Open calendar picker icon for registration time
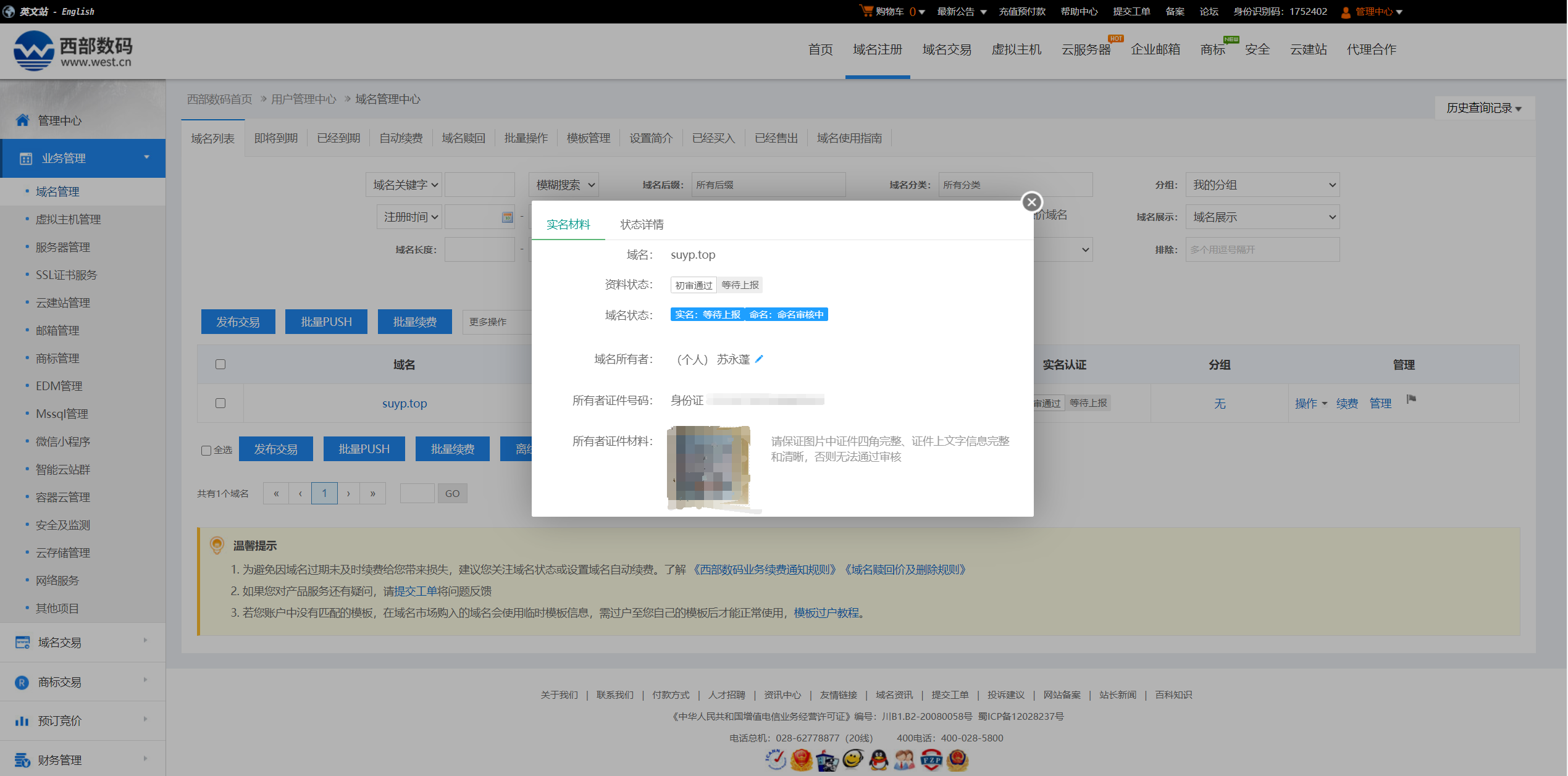1568x776 pixels. 507,217
